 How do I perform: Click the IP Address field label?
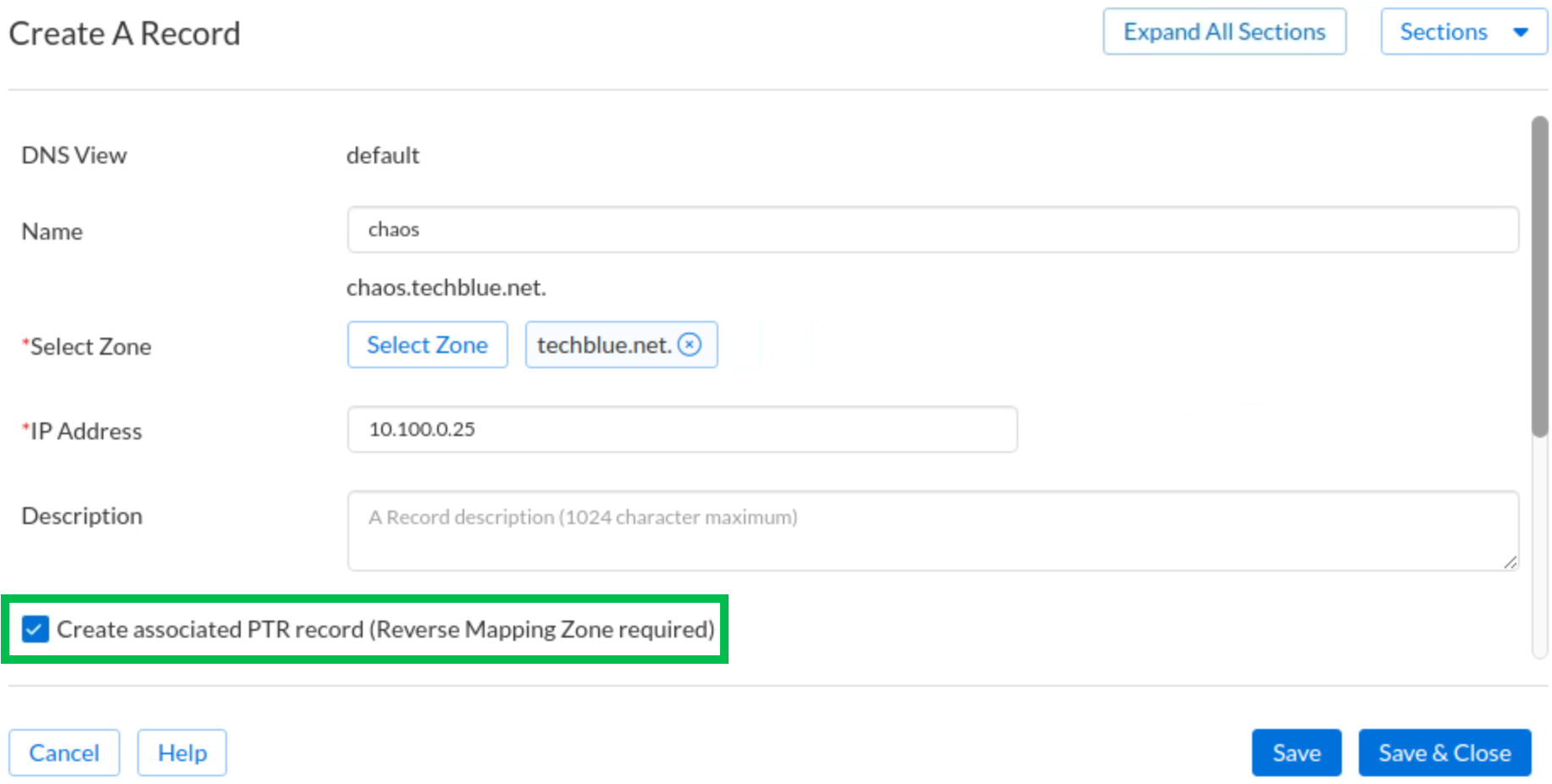tap(86, 431)
